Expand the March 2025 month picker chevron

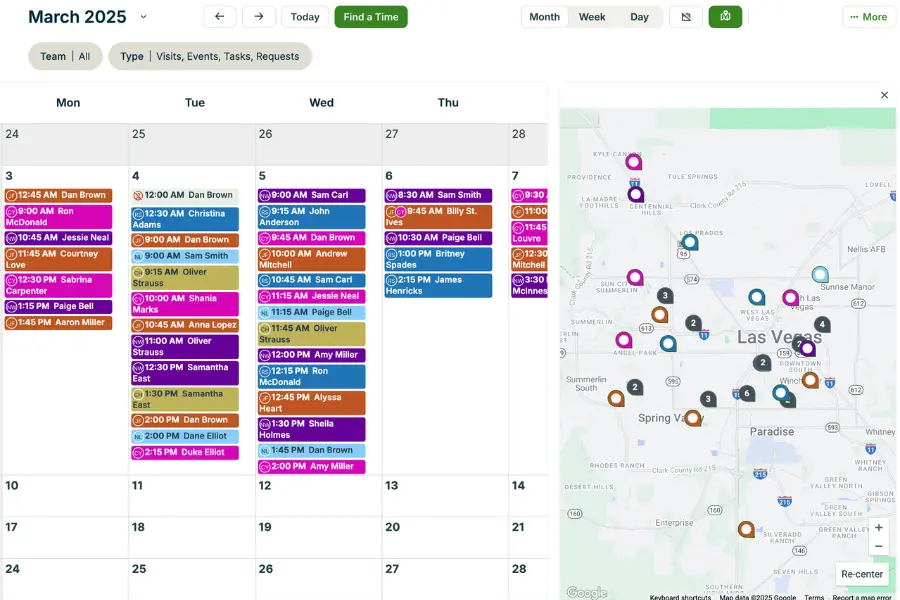(143, 17)
